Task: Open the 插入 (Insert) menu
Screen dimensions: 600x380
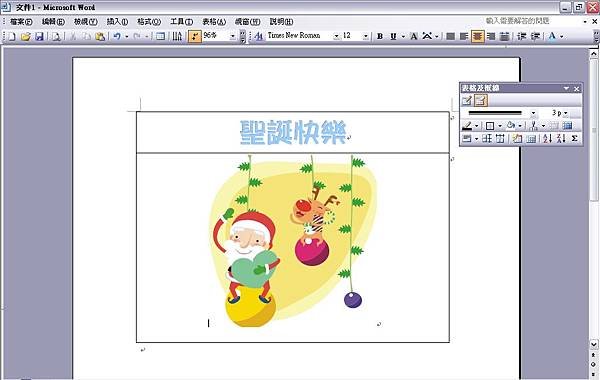Action: click(117, 22)
